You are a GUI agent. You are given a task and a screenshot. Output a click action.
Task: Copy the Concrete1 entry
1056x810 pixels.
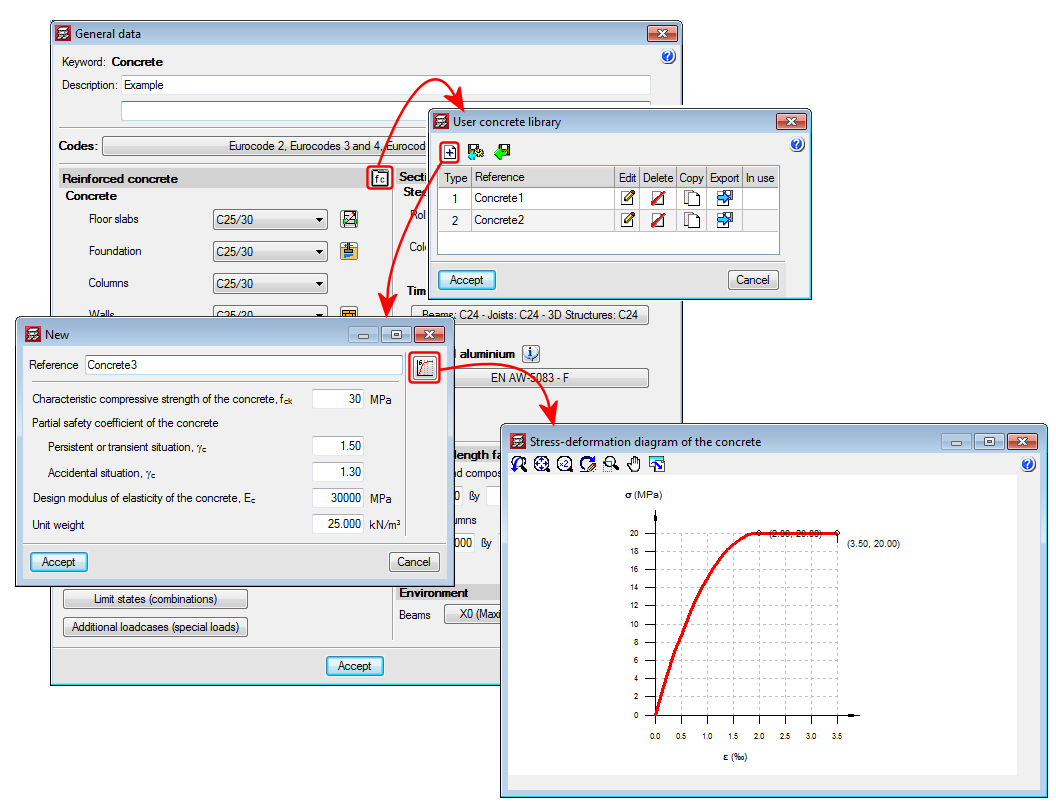pos(691,198)
